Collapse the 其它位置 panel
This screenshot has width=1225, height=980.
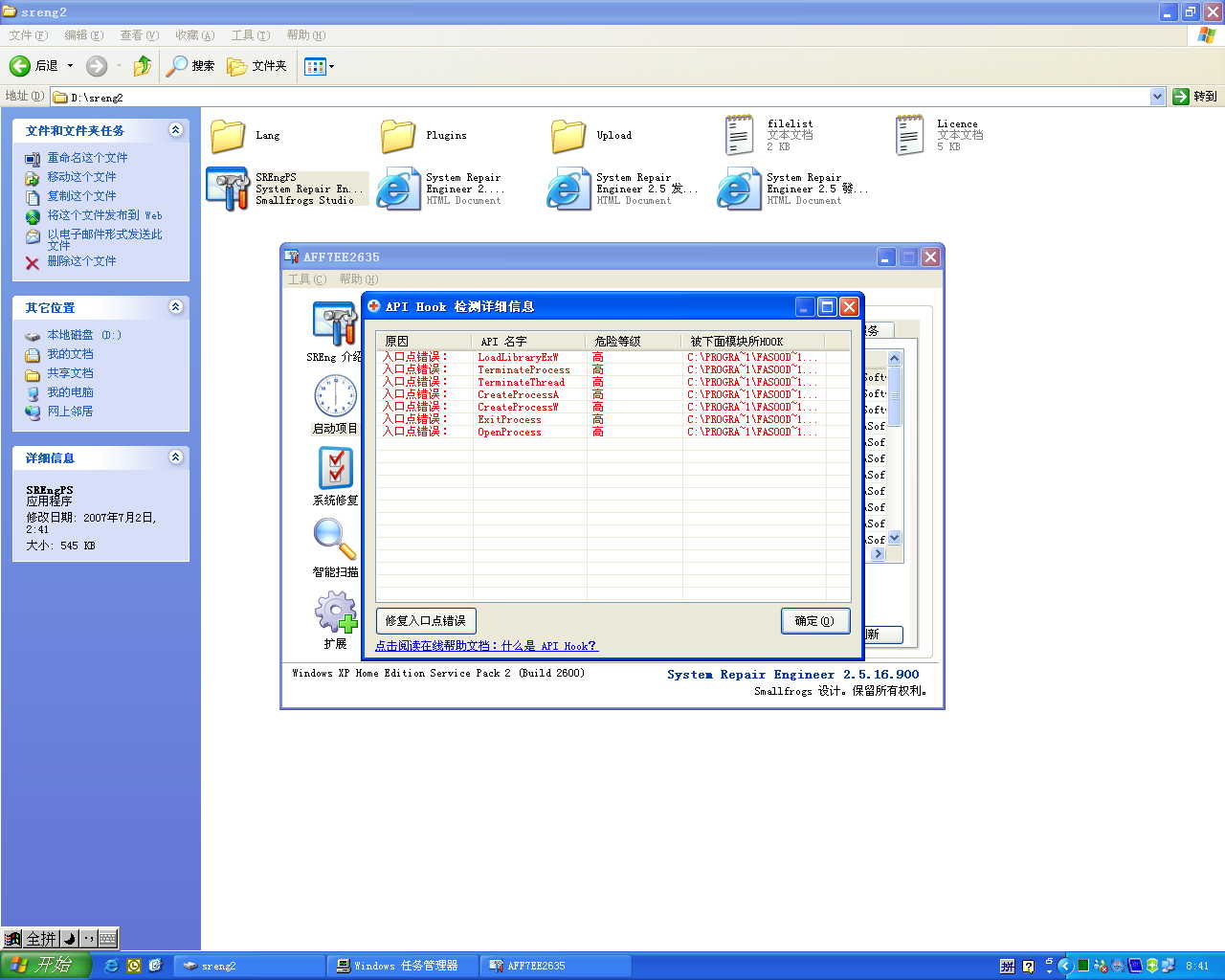[x=175, y=307]
